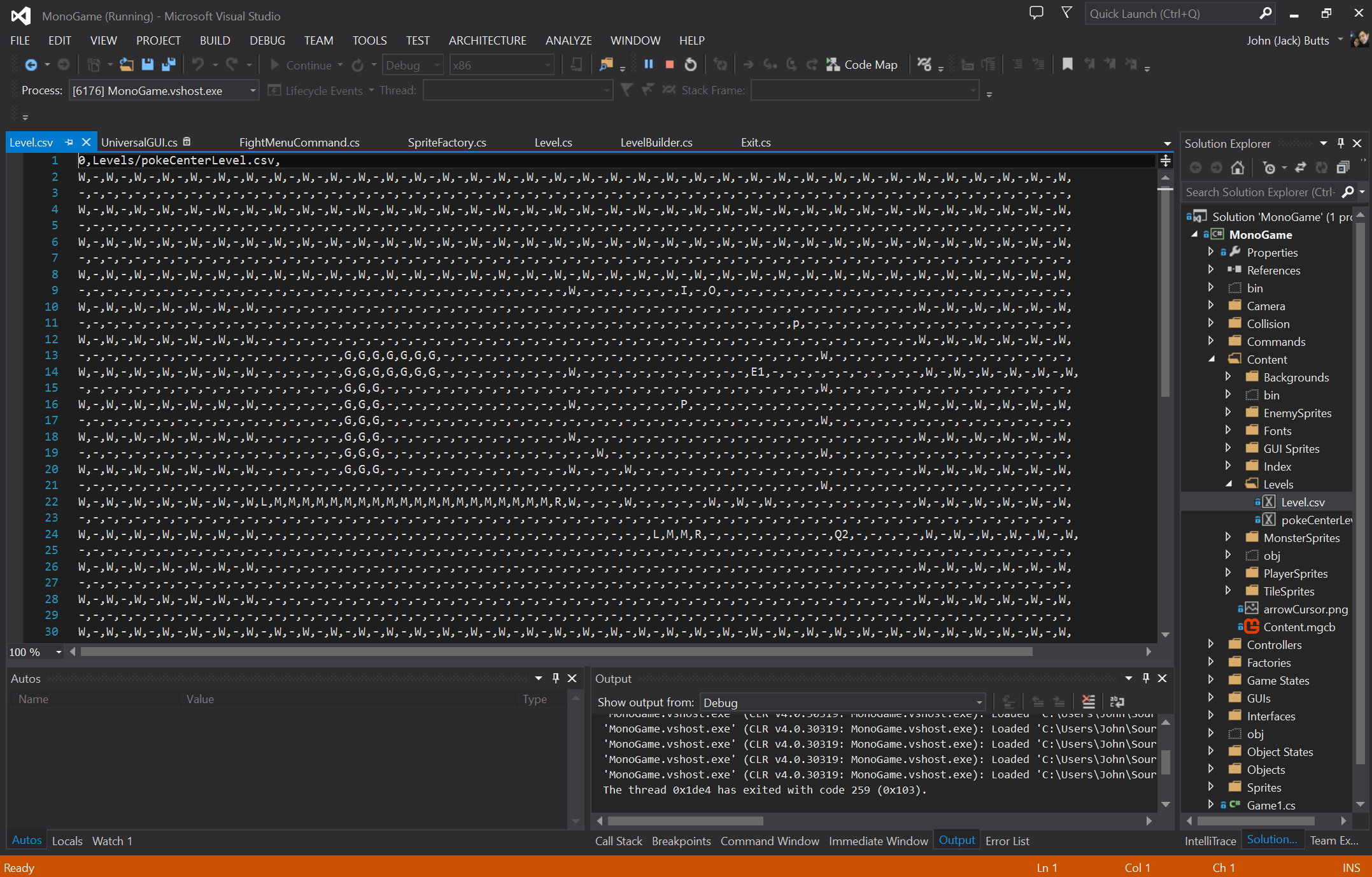Stop debugging with the red square
This screenshot has width=1372, height=877.
click(x=669, y=64)
